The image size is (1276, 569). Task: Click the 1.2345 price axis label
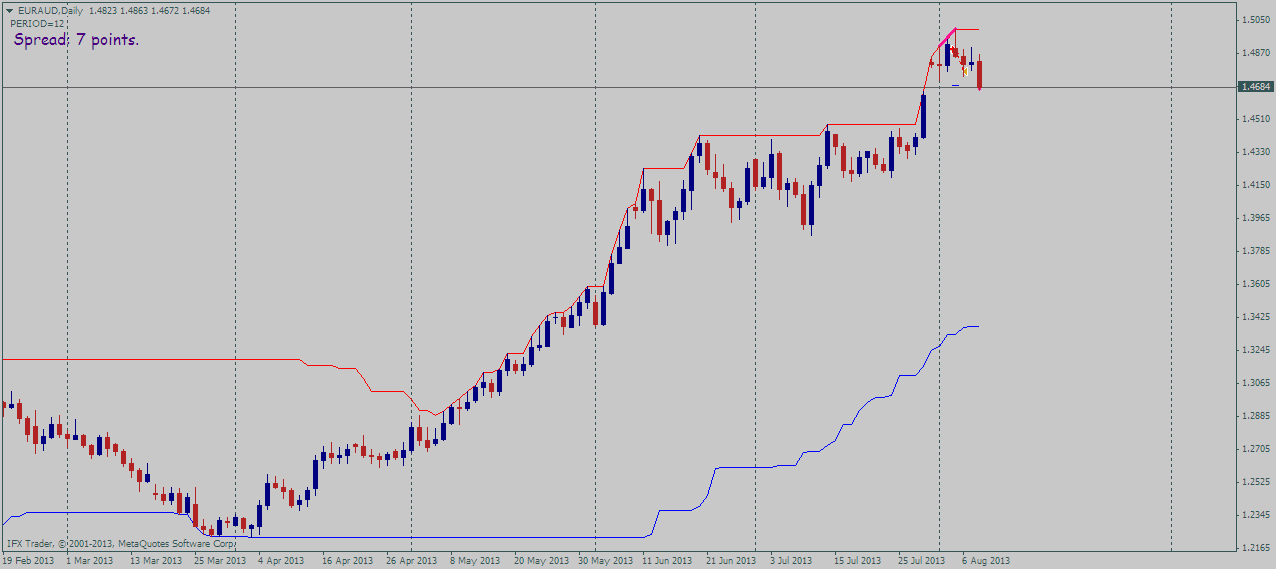click(1257, 515)
